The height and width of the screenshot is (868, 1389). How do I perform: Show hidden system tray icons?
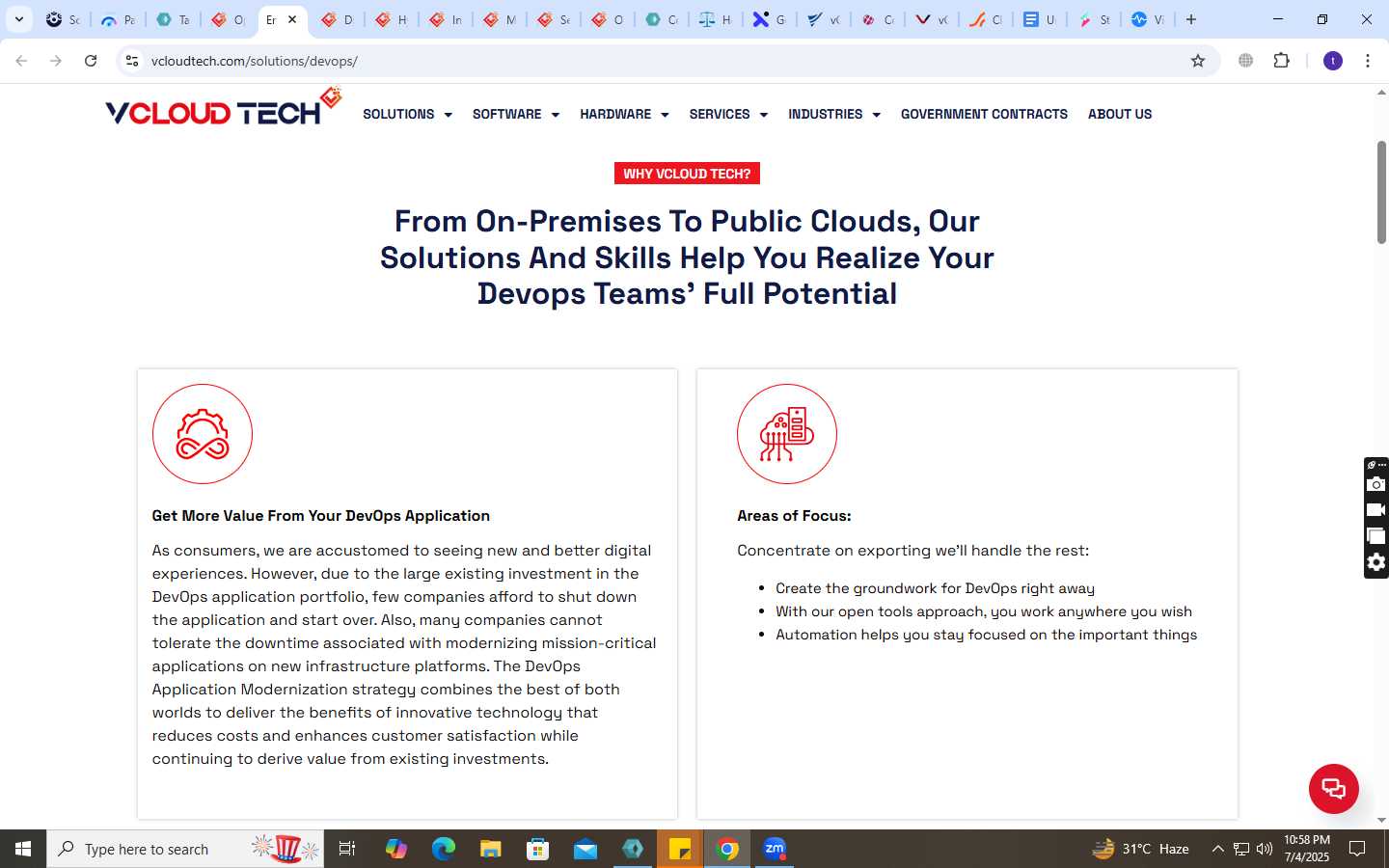coord(1217,849)
